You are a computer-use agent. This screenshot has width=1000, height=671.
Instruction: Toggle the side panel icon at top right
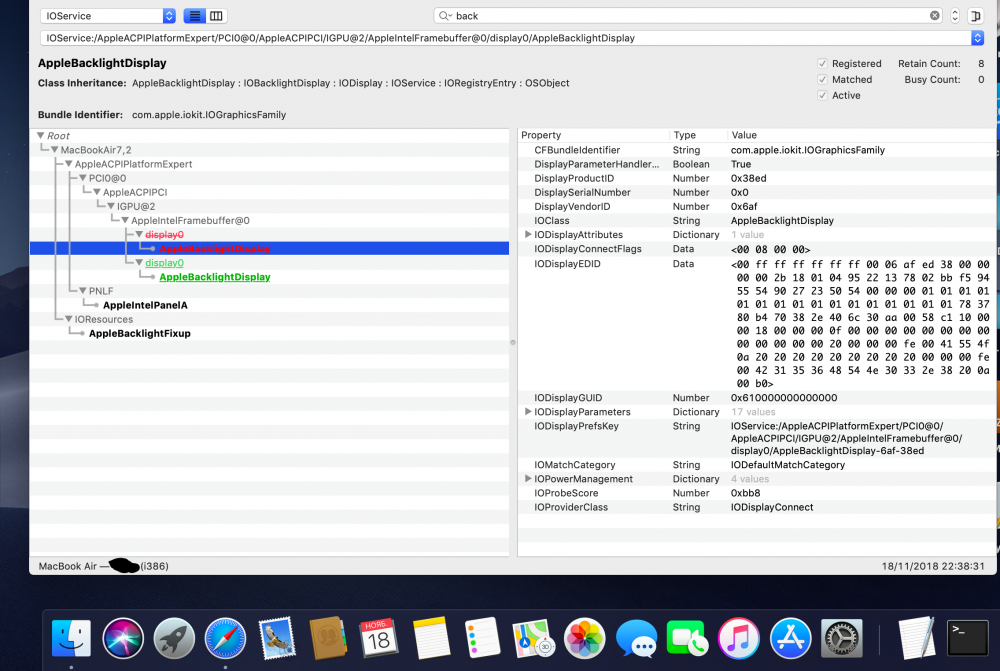(x=975, y=16)
